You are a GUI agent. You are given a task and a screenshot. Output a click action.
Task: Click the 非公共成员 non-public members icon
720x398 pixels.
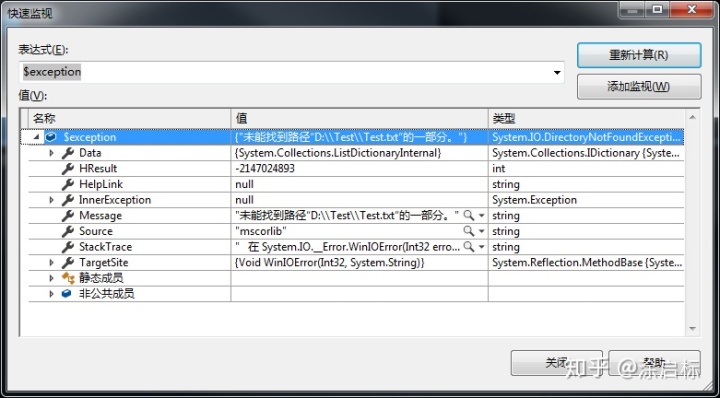click(x=67, y=293)
